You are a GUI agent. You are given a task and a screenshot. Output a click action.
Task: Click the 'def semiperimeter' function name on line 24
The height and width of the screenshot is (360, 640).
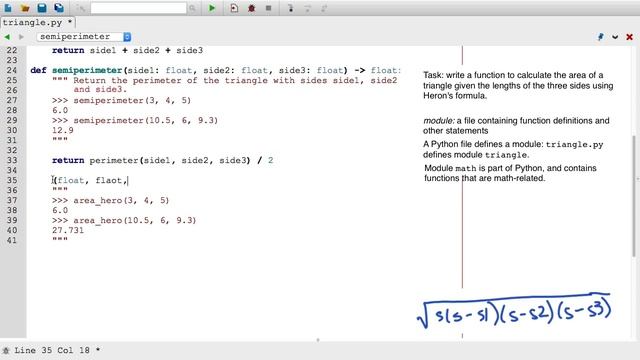pyautogui.click(x=87, y=70)
